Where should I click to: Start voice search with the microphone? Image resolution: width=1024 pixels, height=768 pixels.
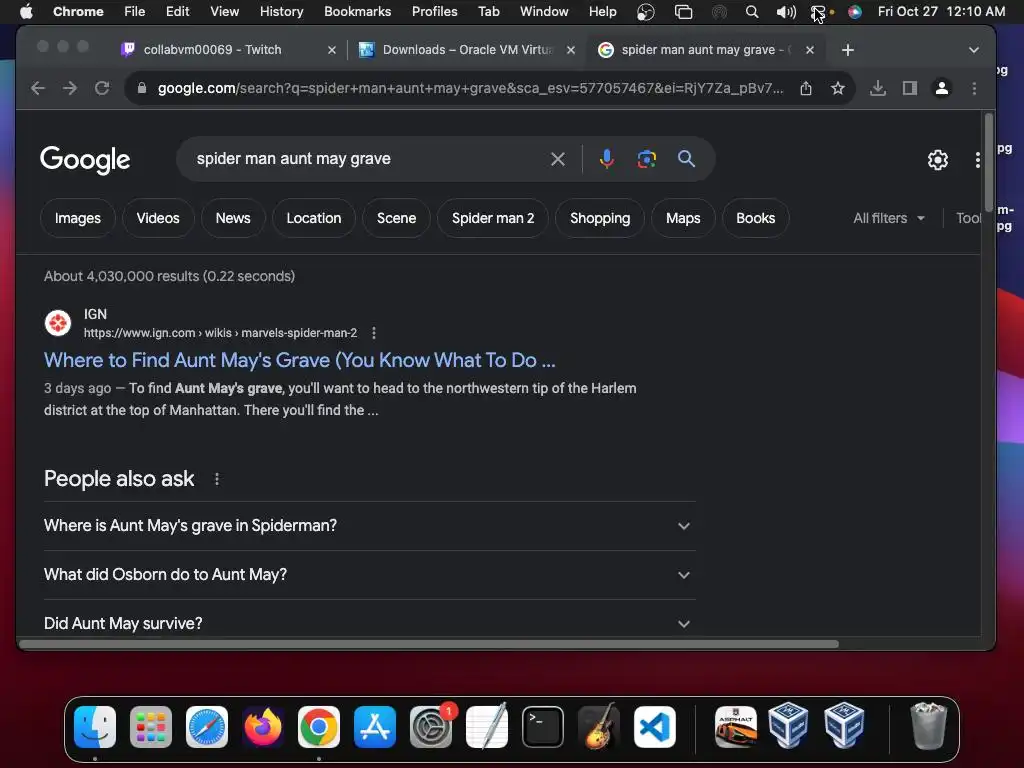[x=607, y=159]
